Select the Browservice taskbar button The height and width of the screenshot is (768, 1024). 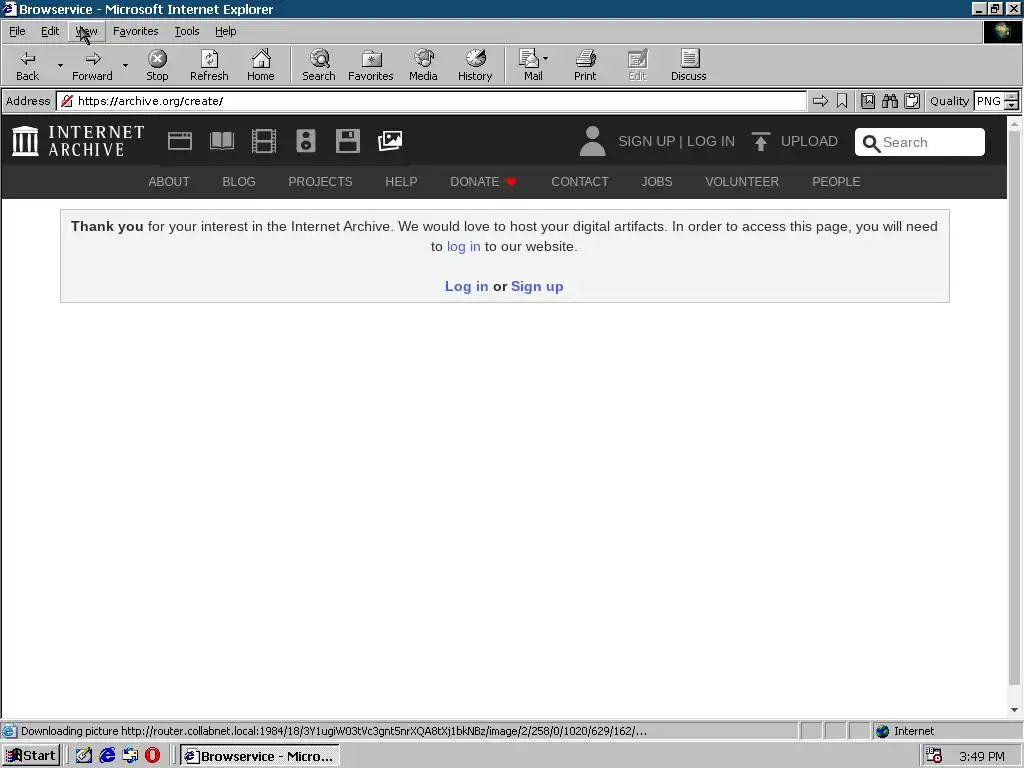tap(259, 756)
